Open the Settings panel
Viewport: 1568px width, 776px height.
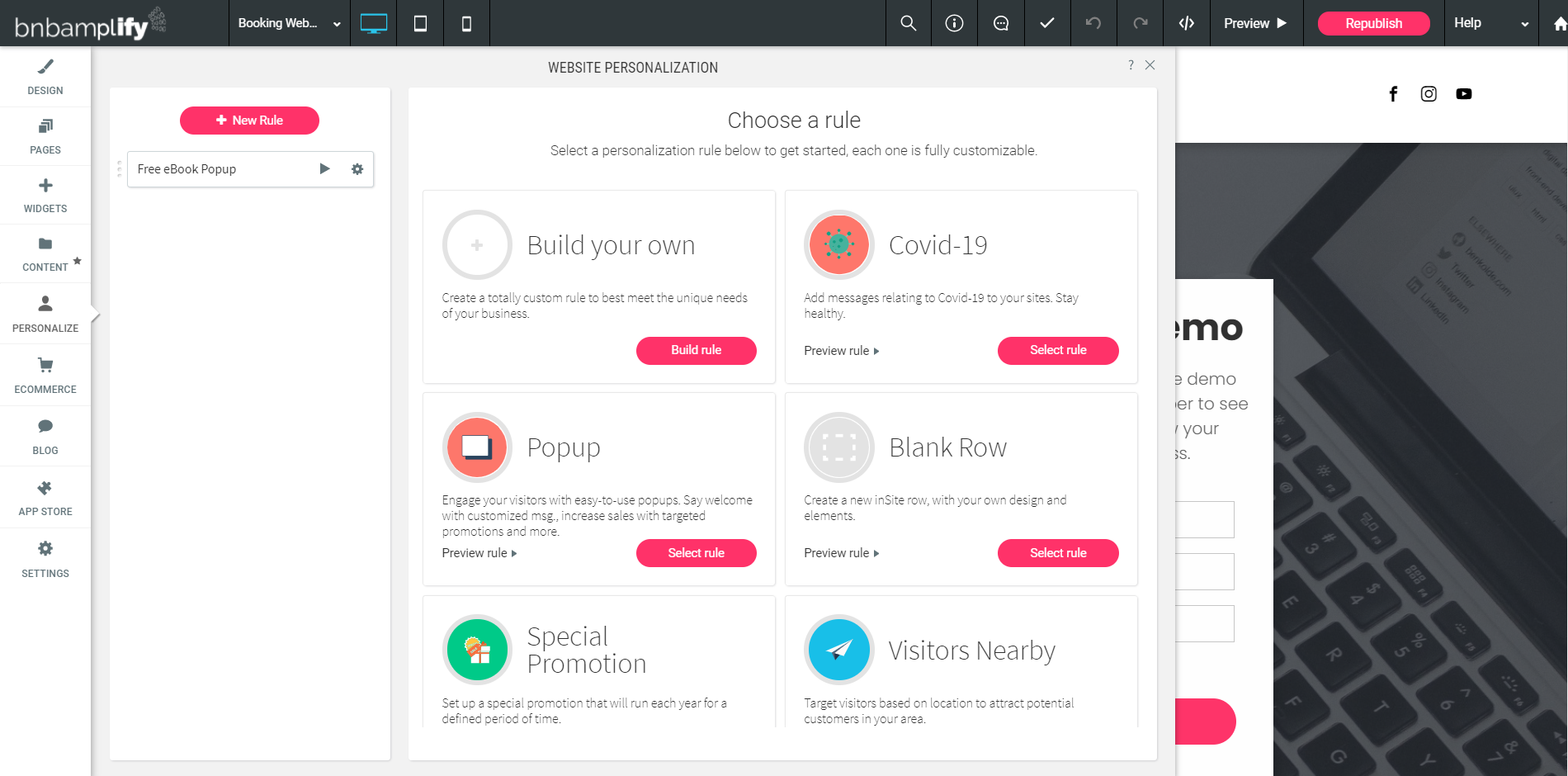click(45, 559)
